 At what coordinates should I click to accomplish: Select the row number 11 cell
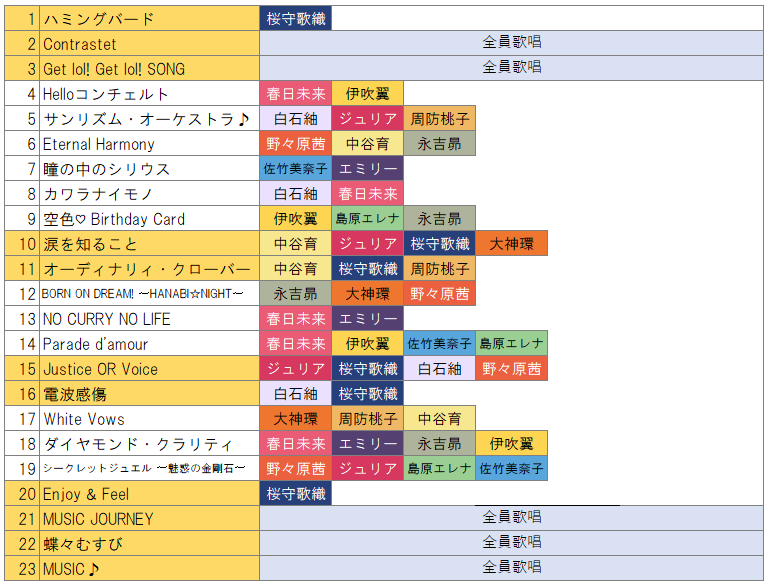[21, 269]
